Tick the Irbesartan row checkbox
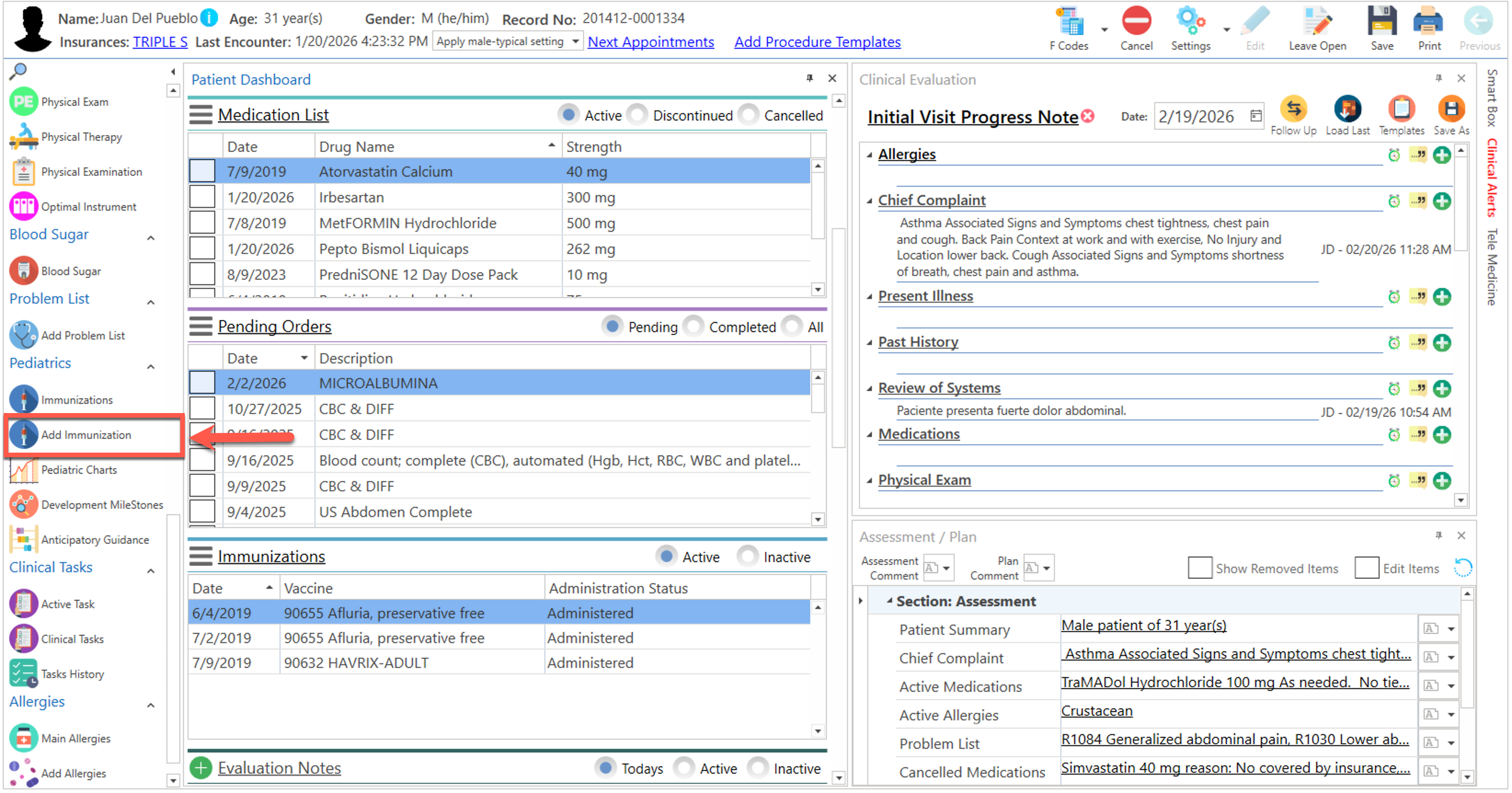 202,197
